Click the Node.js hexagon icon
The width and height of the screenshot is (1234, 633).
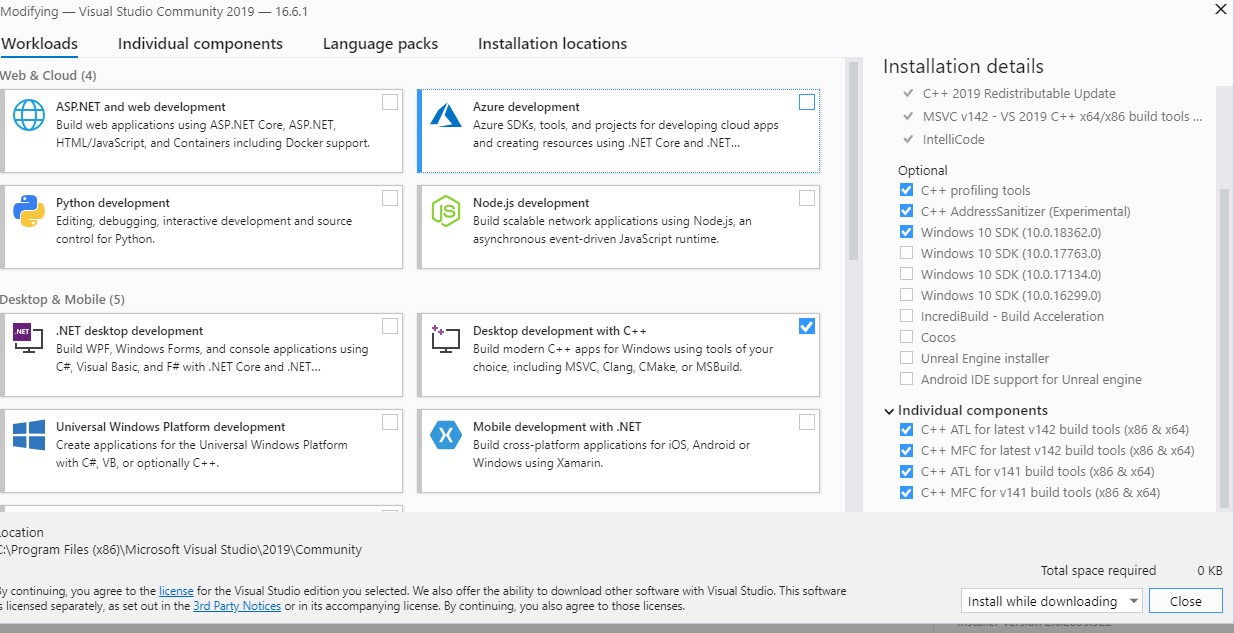(x=445, y=211)
